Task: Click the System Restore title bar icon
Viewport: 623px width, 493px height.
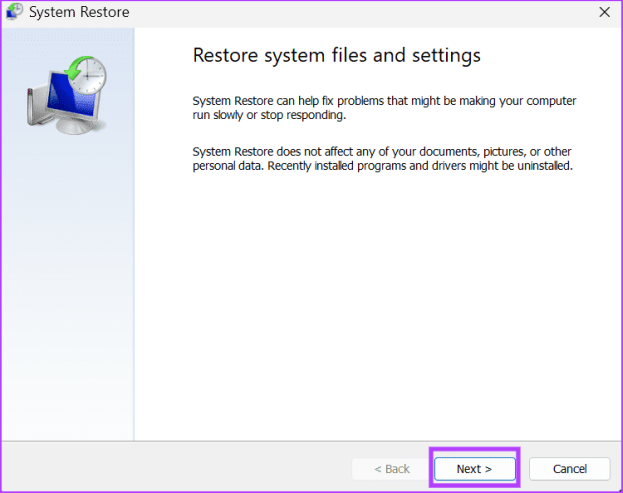Action: point(15,12)
